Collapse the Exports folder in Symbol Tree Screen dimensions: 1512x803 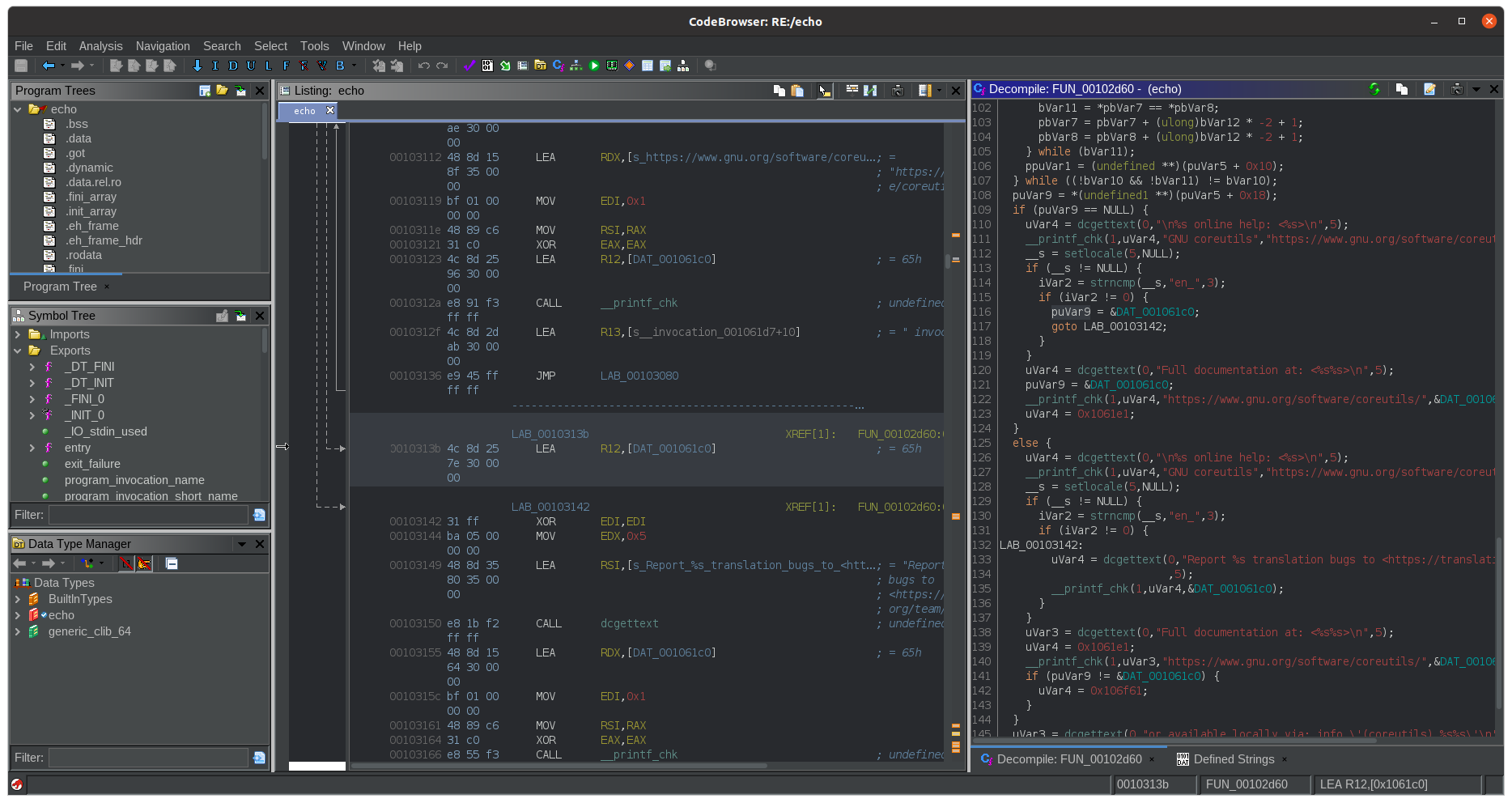18,351
